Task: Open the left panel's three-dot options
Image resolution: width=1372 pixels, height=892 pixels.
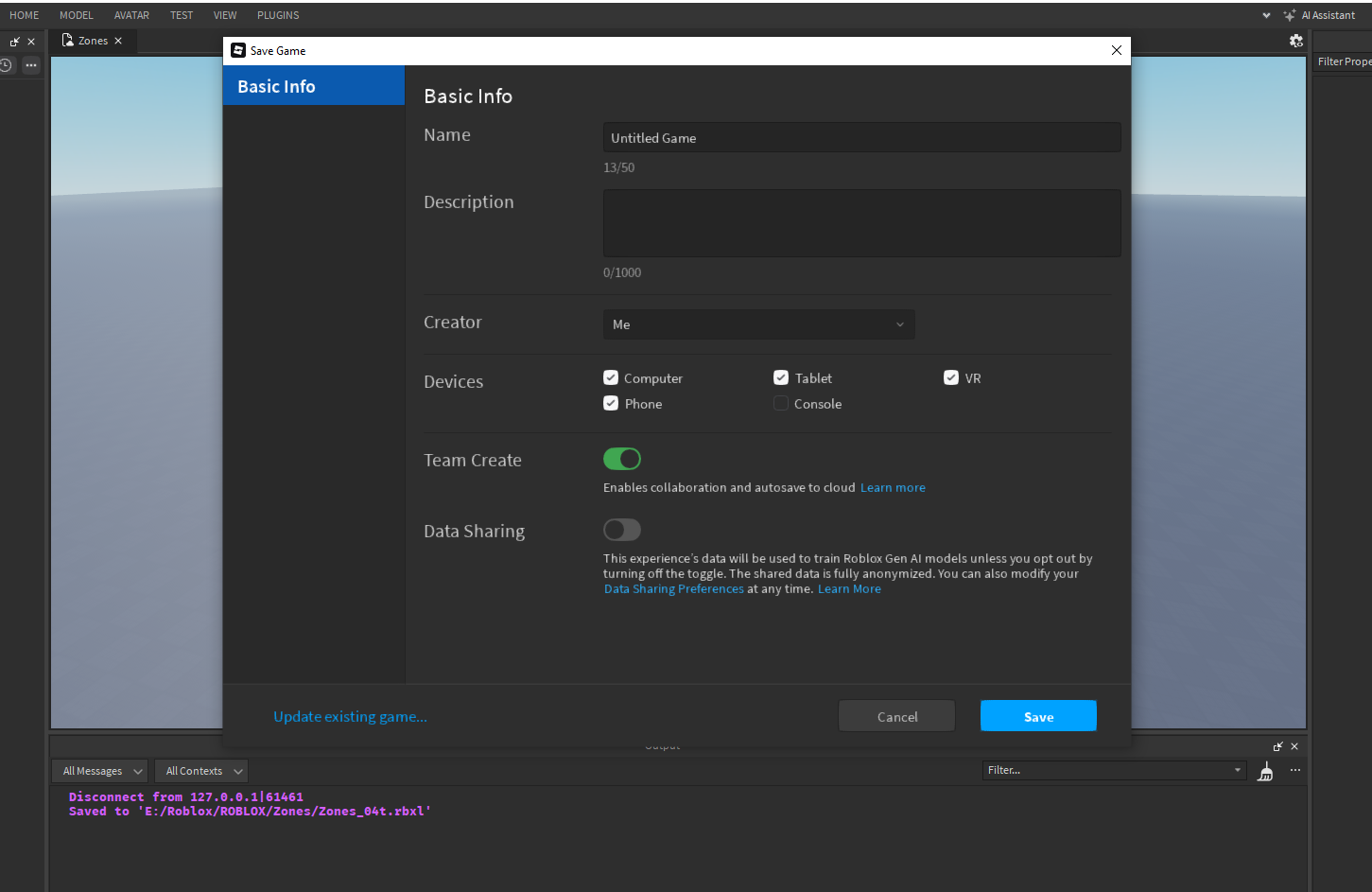Action: coord(31,65)
